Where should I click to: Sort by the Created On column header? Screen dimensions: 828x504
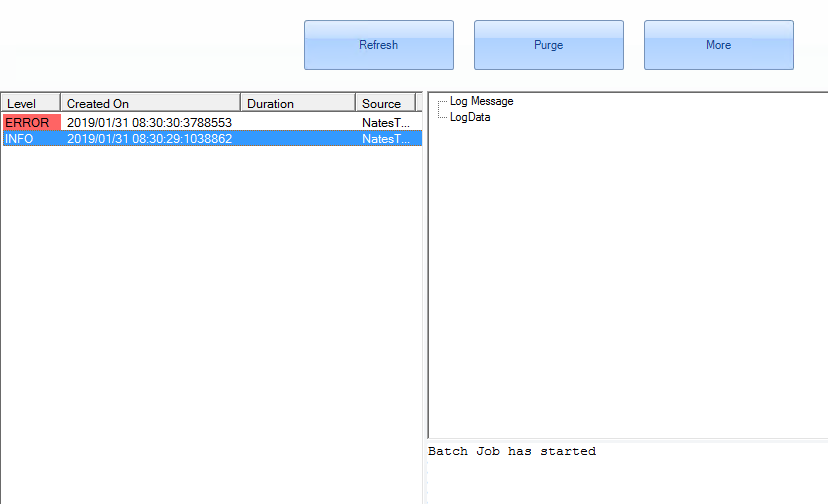150,103
